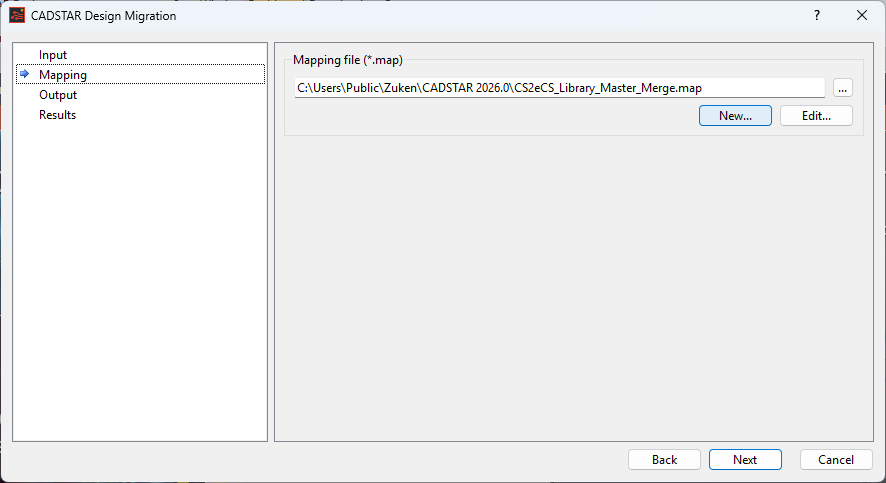Image resolution: width=886 pixels, height=483 pixels.
Task: Close the CADSTAR Design Migration dialog
Action: 862,15
